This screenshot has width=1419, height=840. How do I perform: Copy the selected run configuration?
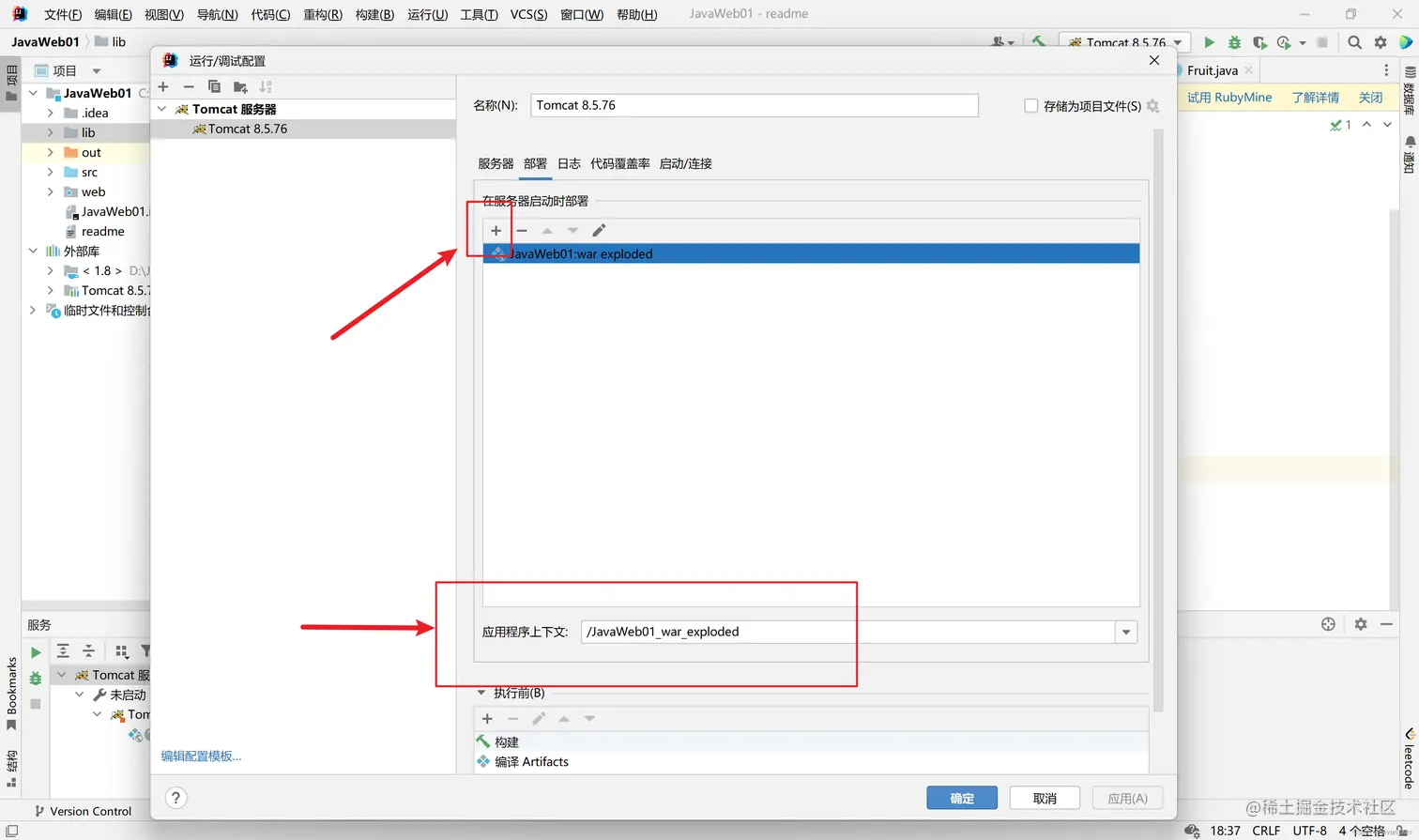pos(214,86)
